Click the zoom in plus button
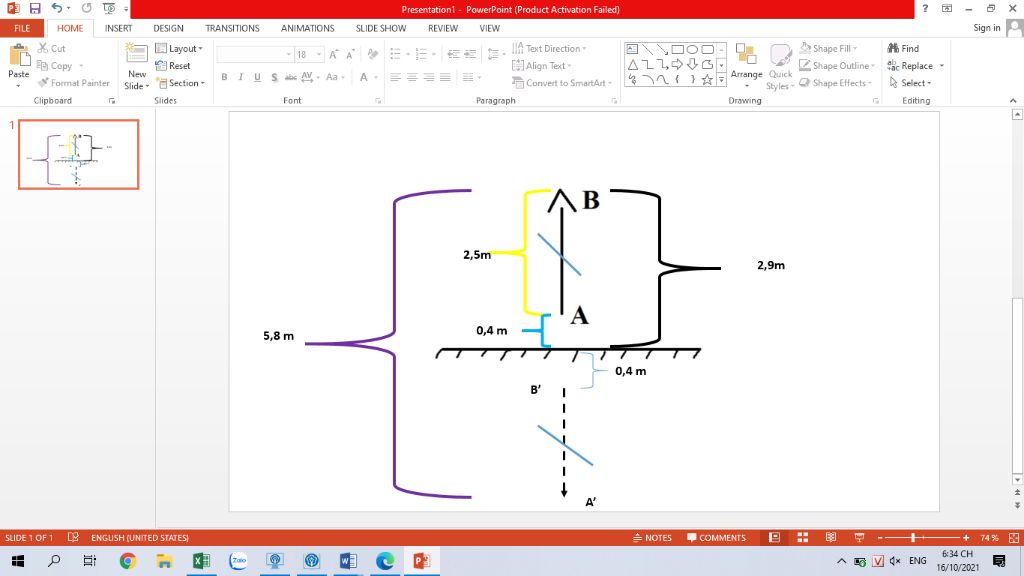Image resolution: width=1024 pixels, height=576 pixels. tap(966, 537)
